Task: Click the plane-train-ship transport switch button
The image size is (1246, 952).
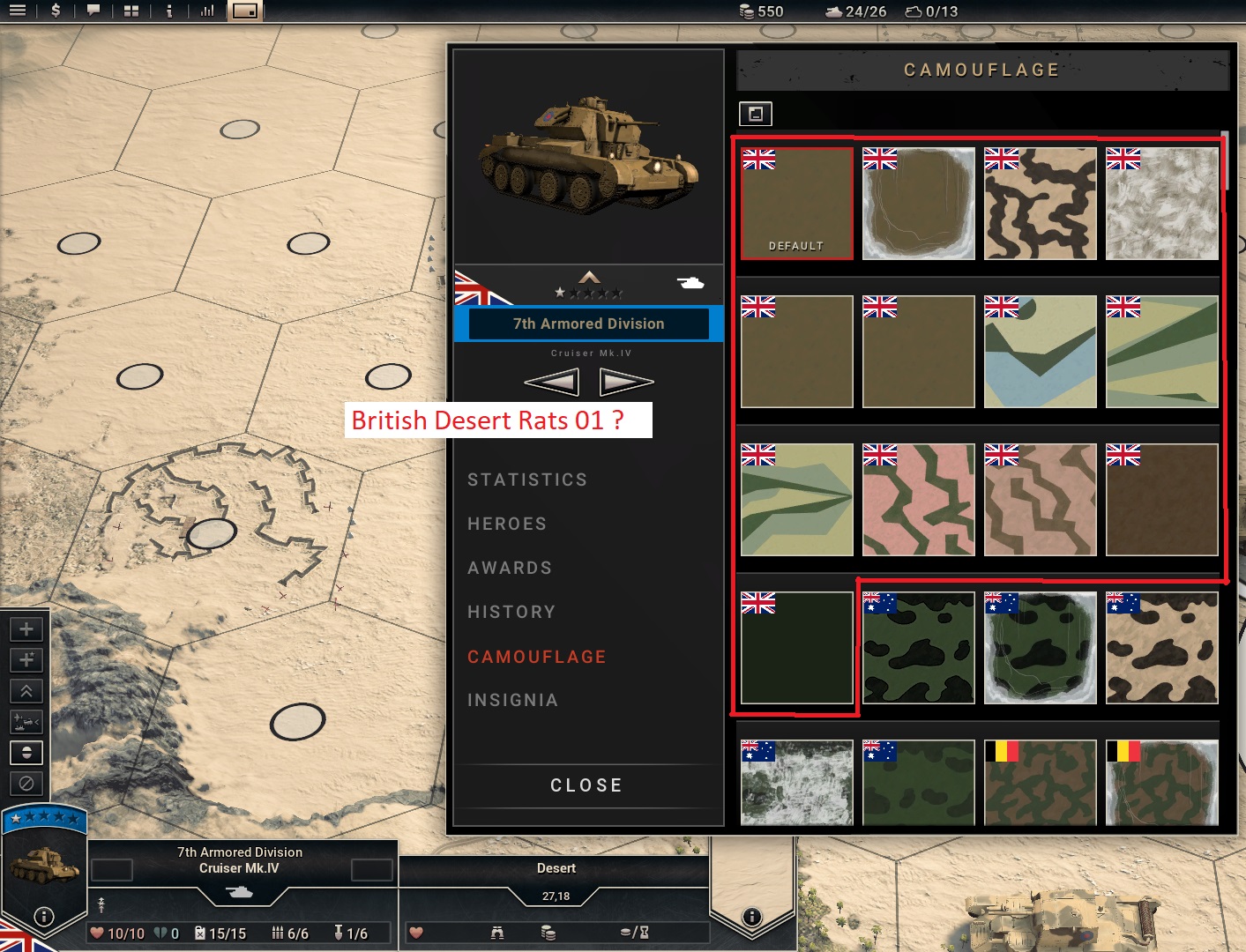Action: (26, 722)
